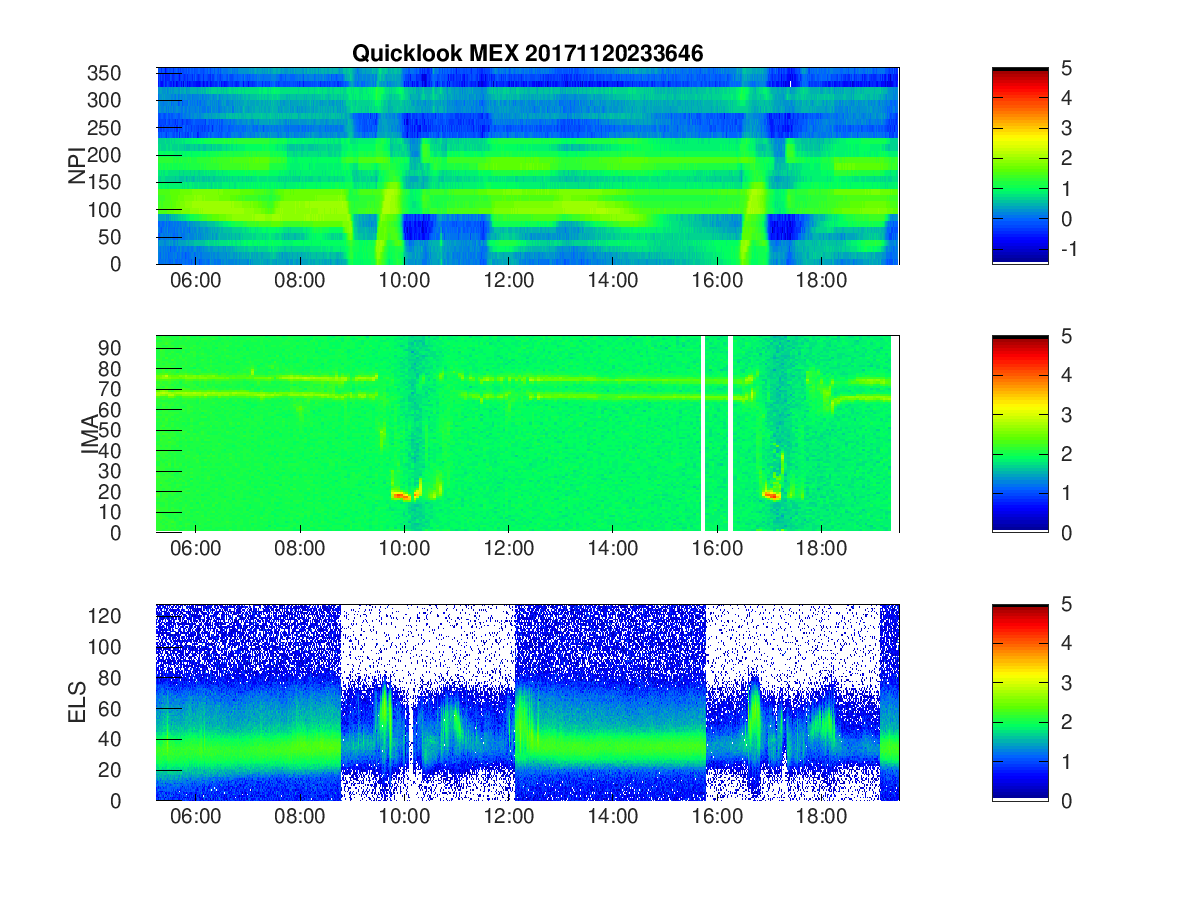Click the 10:00 tick under the NPI plot
Image resolution: width=1200 pixels, height=900 pixels.
404,281
